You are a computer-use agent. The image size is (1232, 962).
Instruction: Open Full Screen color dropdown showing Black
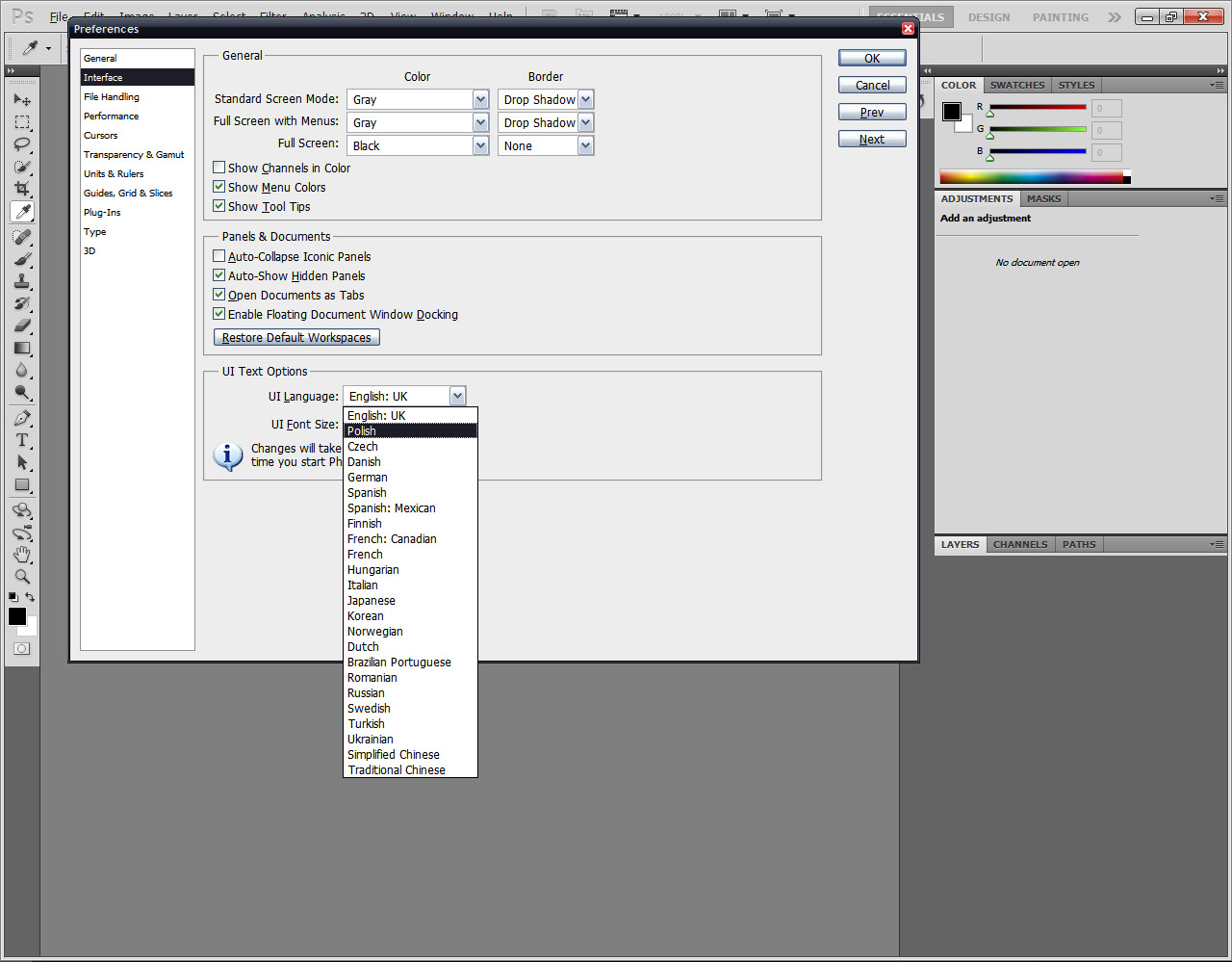point(418,145)
